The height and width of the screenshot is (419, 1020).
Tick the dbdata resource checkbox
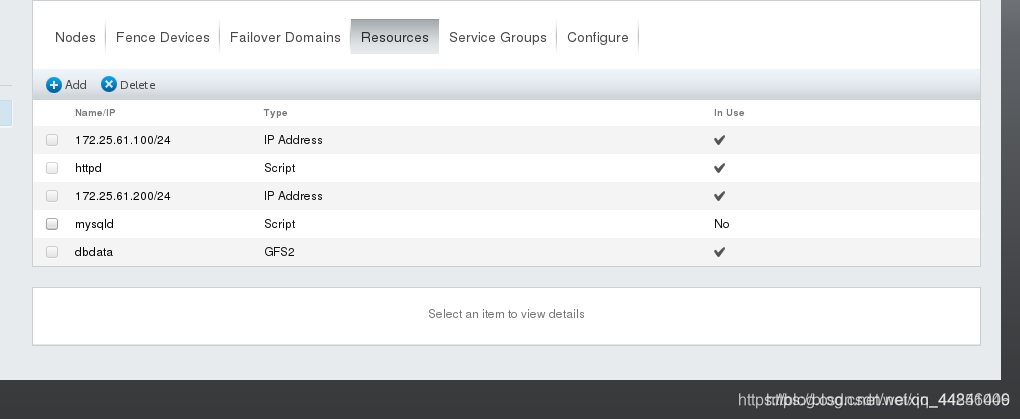52,252
